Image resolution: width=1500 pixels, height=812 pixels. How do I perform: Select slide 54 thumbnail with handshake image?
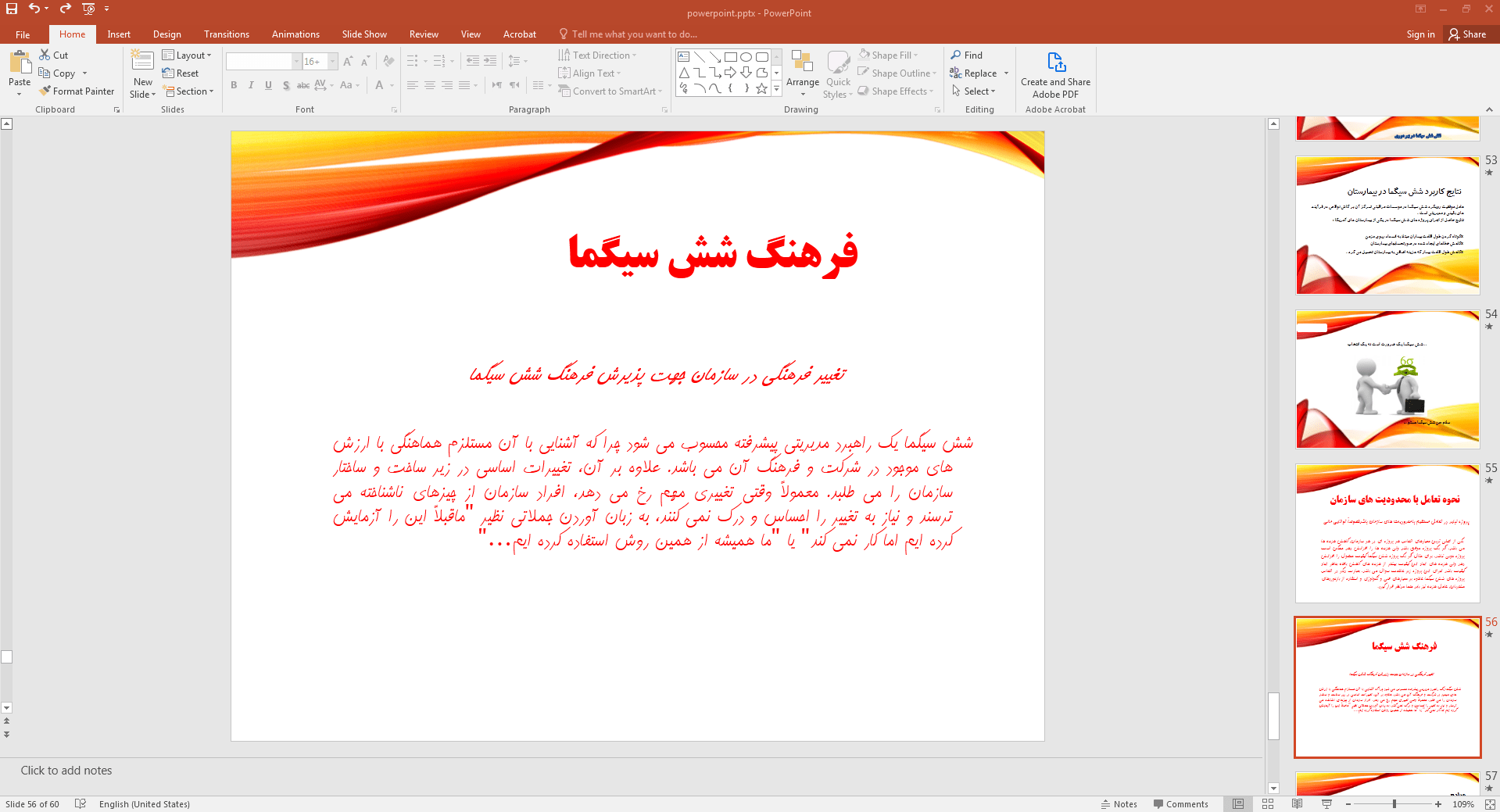[x=1387, y=379]
